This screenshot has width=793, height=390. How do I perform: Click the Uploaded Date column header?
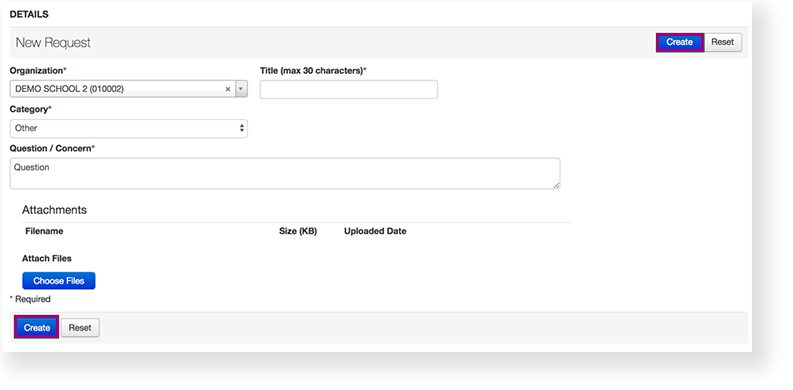click(375, 231)
